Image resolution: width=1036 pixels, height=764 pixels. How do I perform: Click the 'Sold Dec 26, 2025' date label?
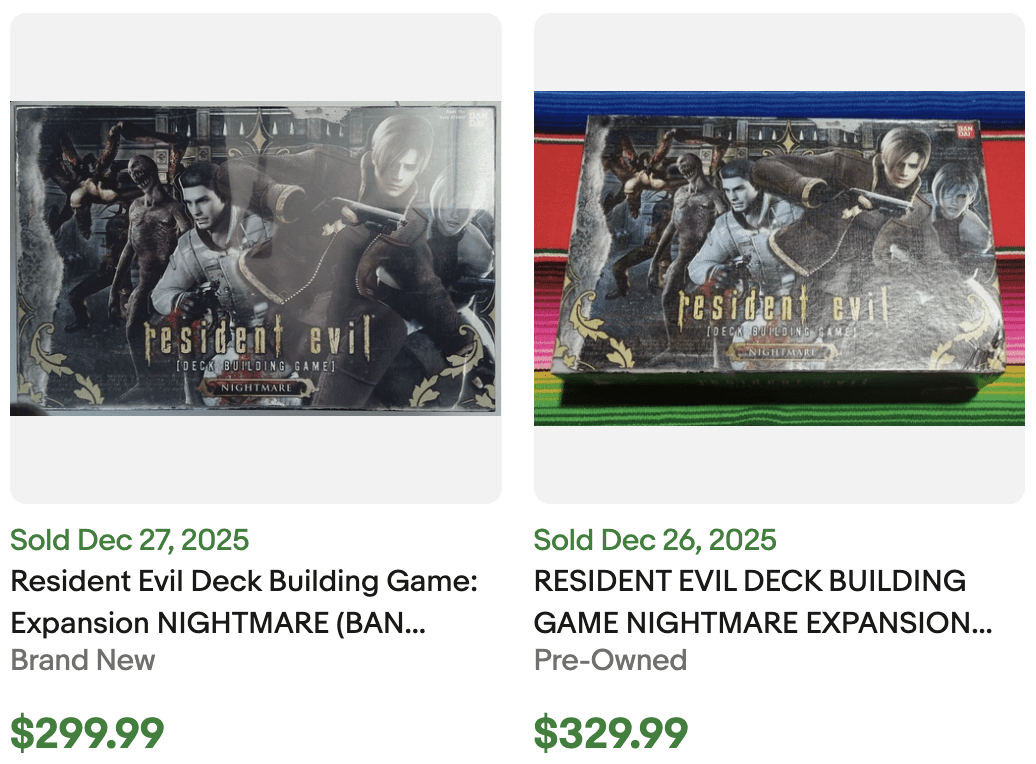pos(655,540)
